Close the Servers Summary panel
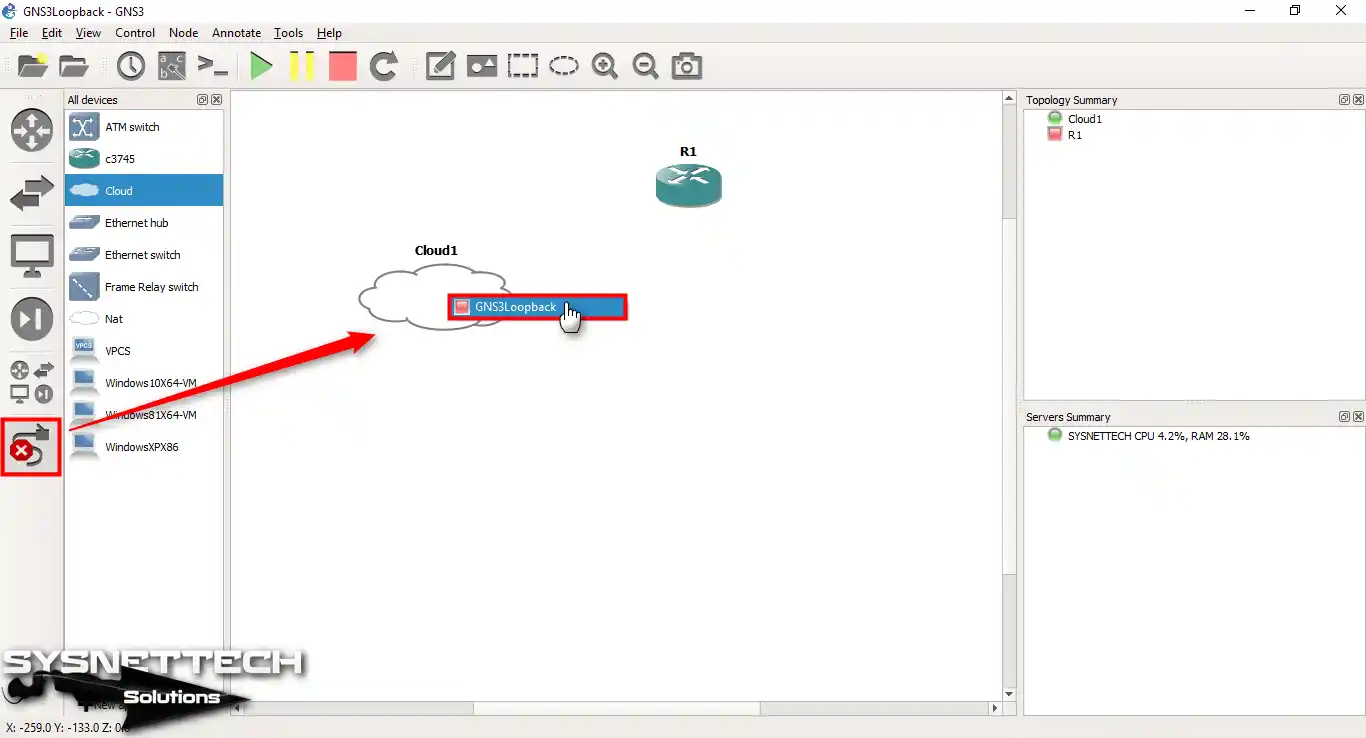Image resolution: width=1366 pixels, height=738 pixels. coord(1357,417)
